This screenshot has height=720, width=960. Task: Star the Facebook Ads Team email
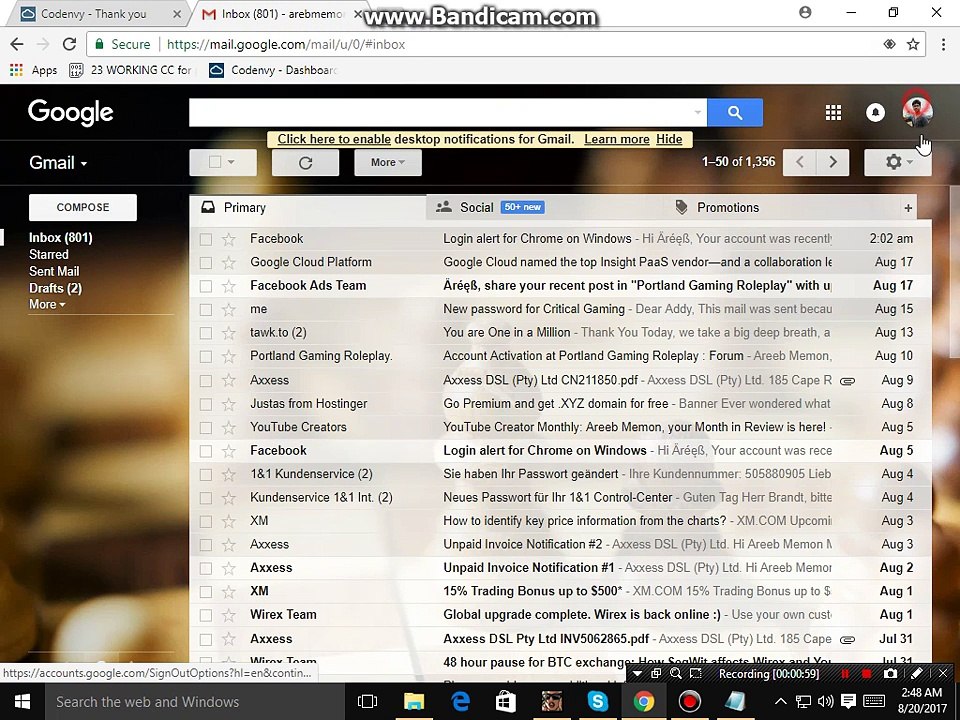point(228,286)
